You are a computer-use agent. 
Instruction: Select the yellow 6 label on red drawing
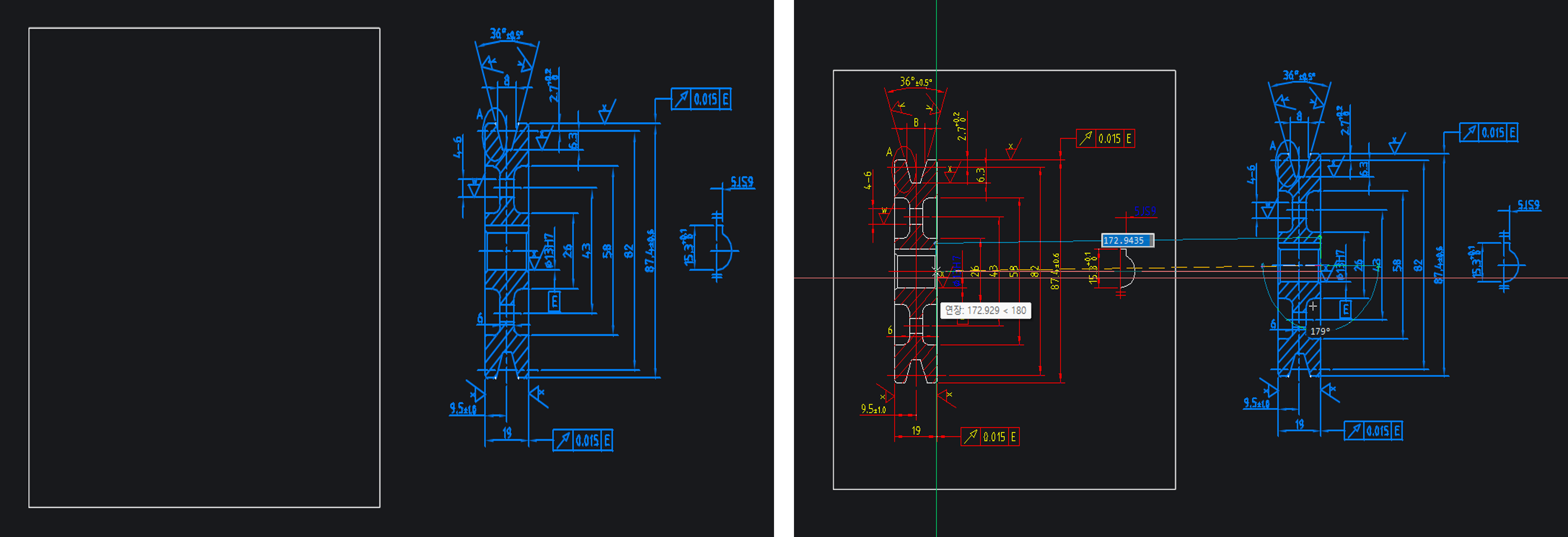click(889, 330)
